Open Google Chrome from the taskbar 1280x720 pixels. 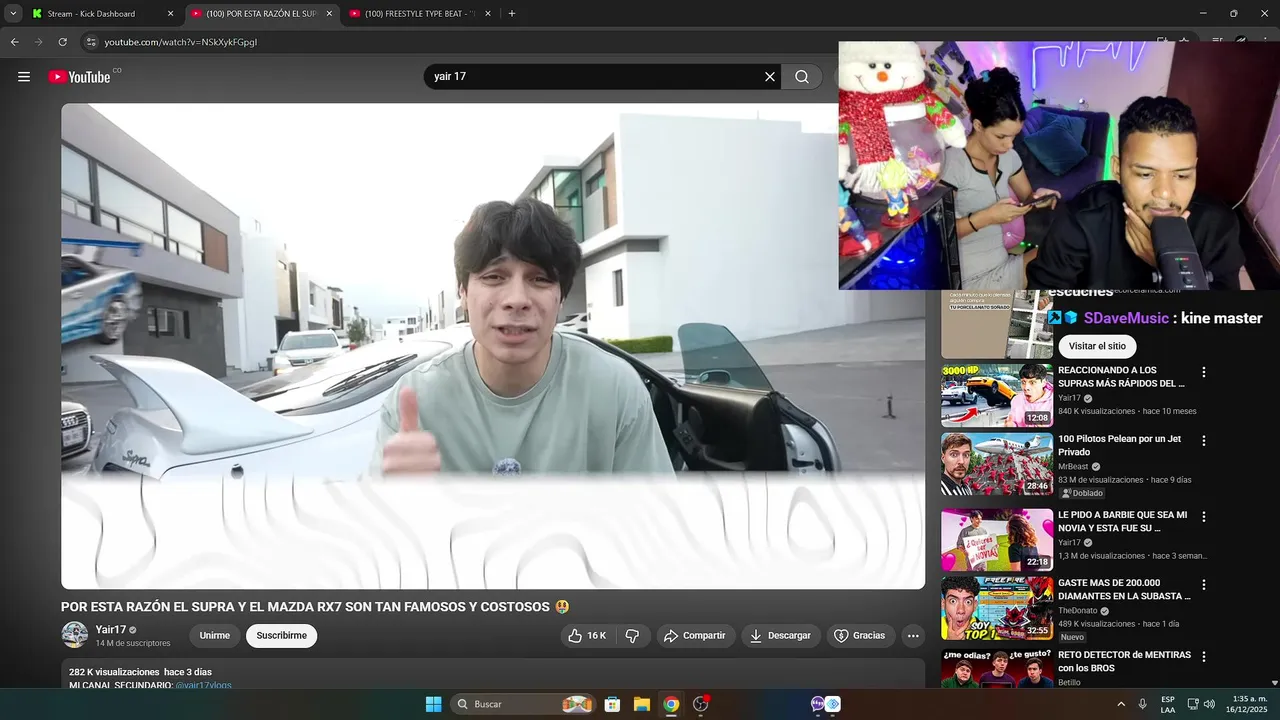671,704
